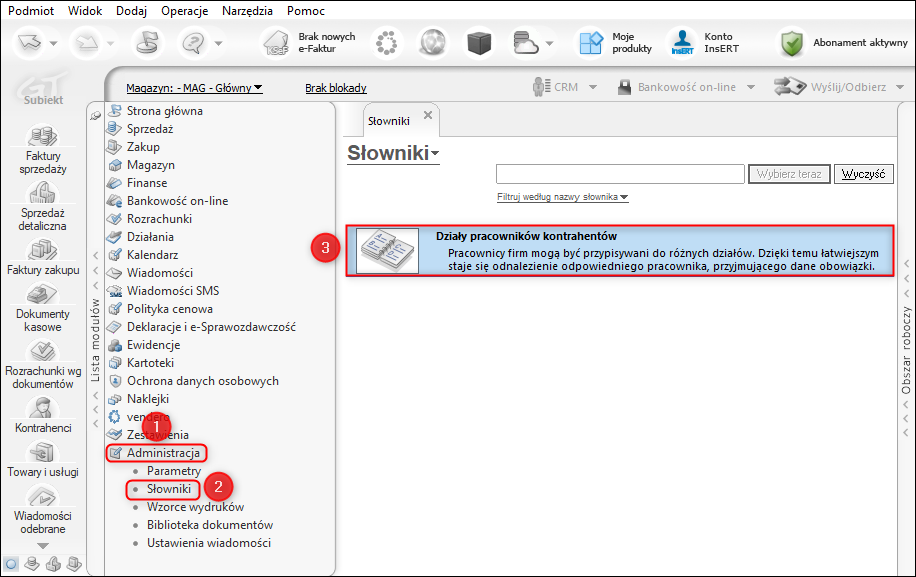Click the dotted circle sync icon
Screen dimensions: 916x577
pos(386,43)
